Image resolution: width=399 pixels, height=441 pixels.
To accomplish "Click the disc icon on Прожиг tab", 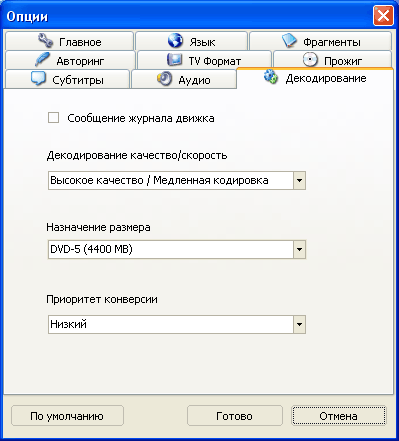I will tap(310, 60).
